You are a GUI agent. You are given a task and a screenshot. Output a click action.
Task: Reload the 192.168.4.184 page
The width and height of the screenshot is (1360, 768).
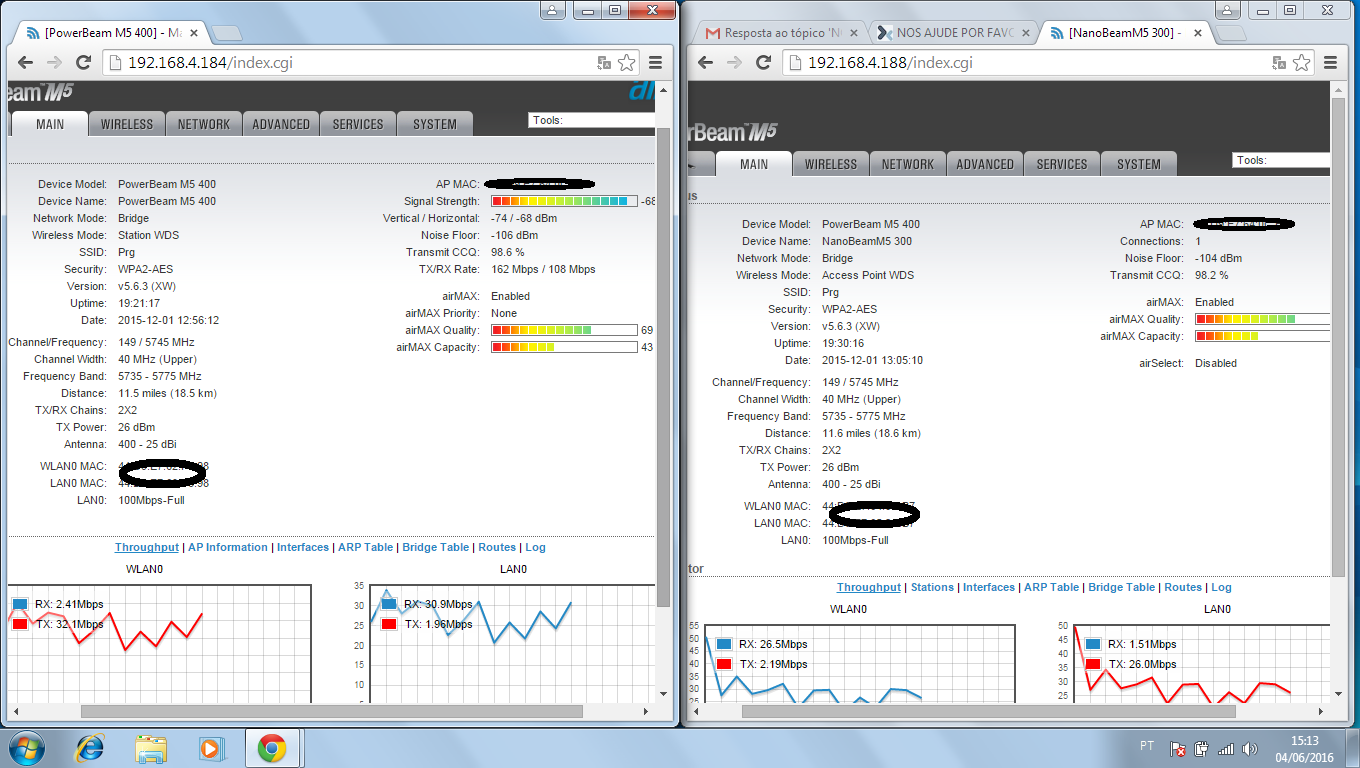click(84, 62)
